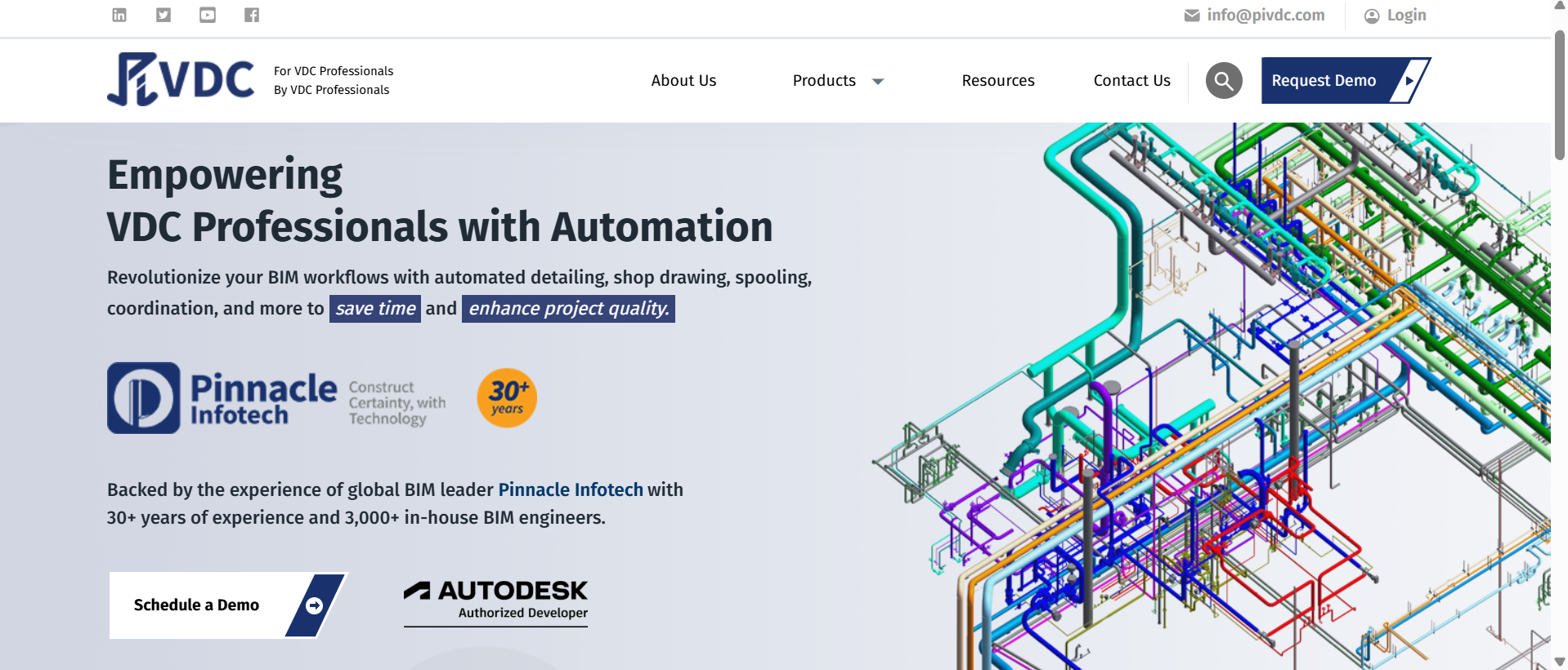Click the "Empowering" headline word
Screen dimensions: 1568x670
click(225, 175)
